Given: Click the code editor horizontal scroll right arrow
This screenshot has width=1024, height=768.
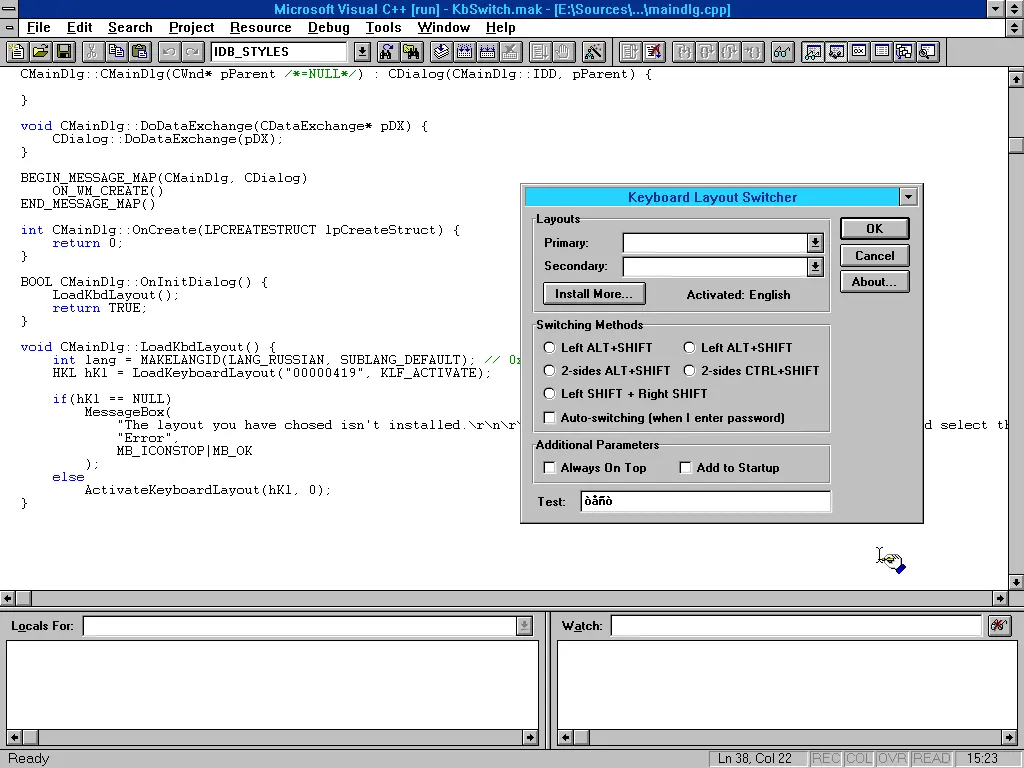Looking at the screenshot, I should [1000, 598].
